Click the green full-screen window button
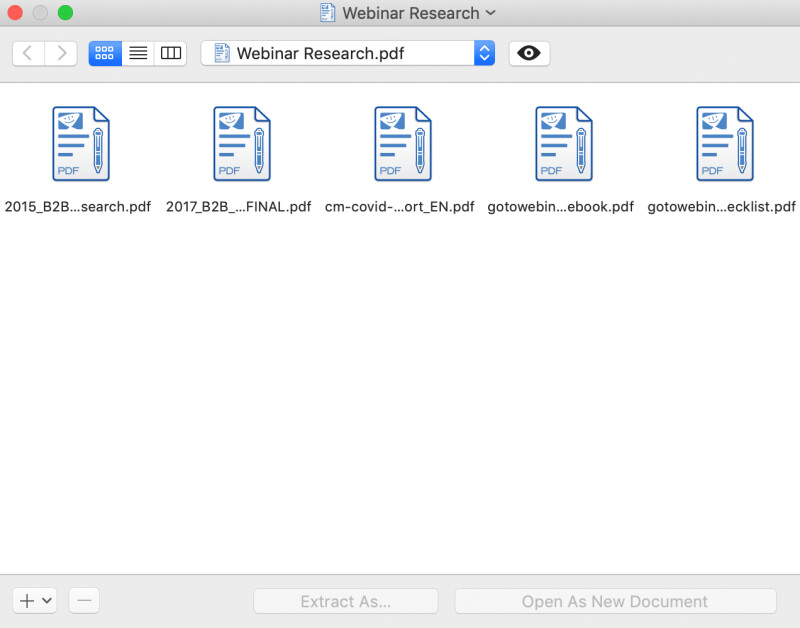 [65, 13]
